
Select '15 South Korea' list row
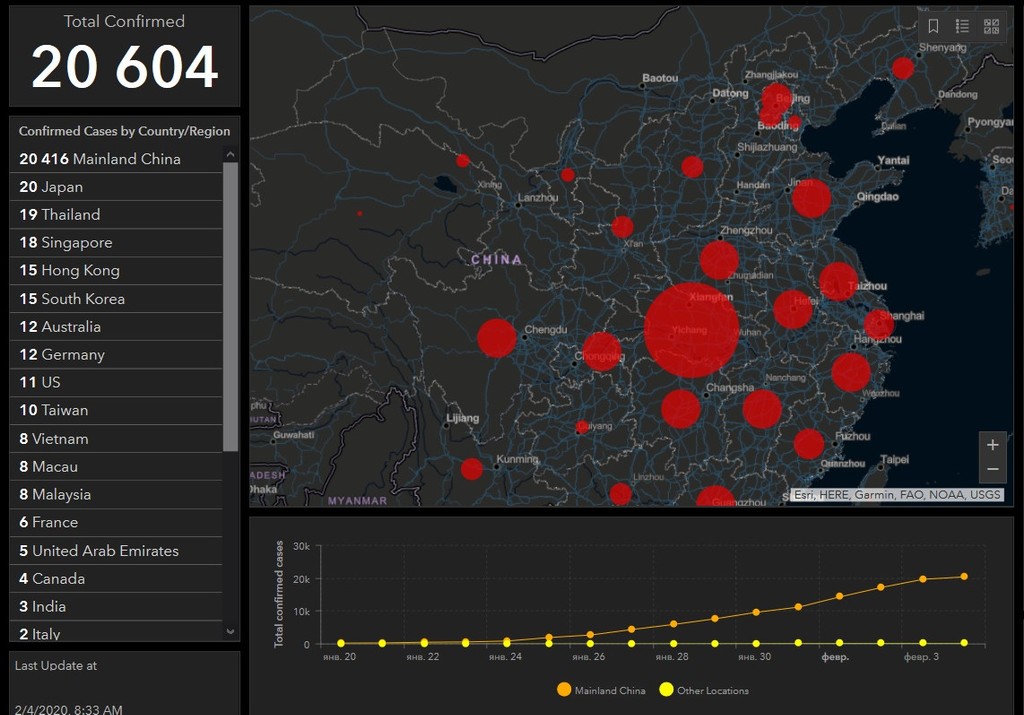tap(116, 299)
